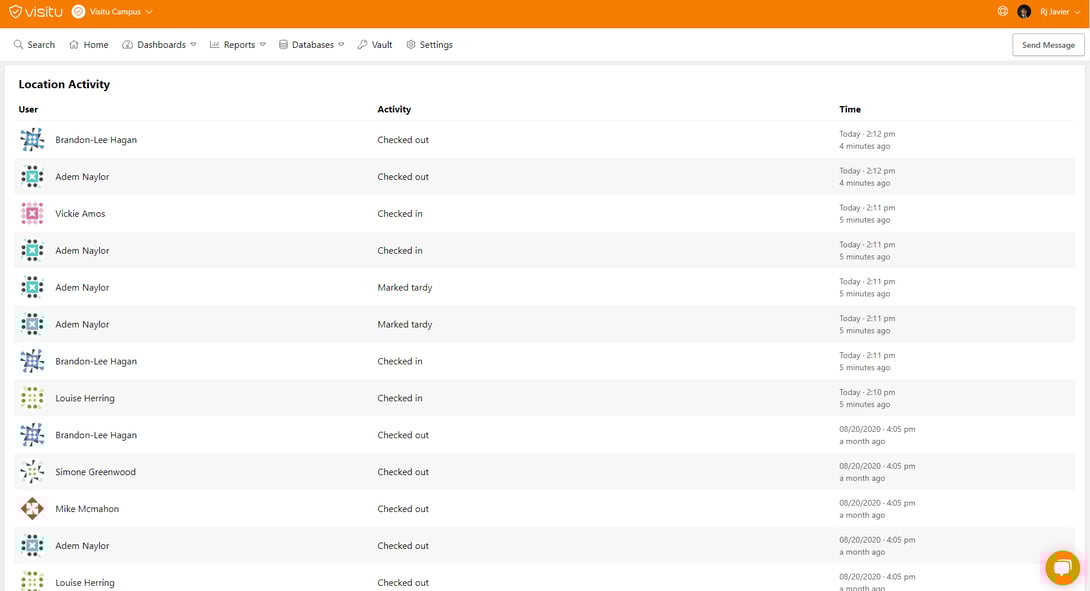Screen dimensions: 1090x591
Task: Open Search from the navigation bar
Action: click(34, 45)
